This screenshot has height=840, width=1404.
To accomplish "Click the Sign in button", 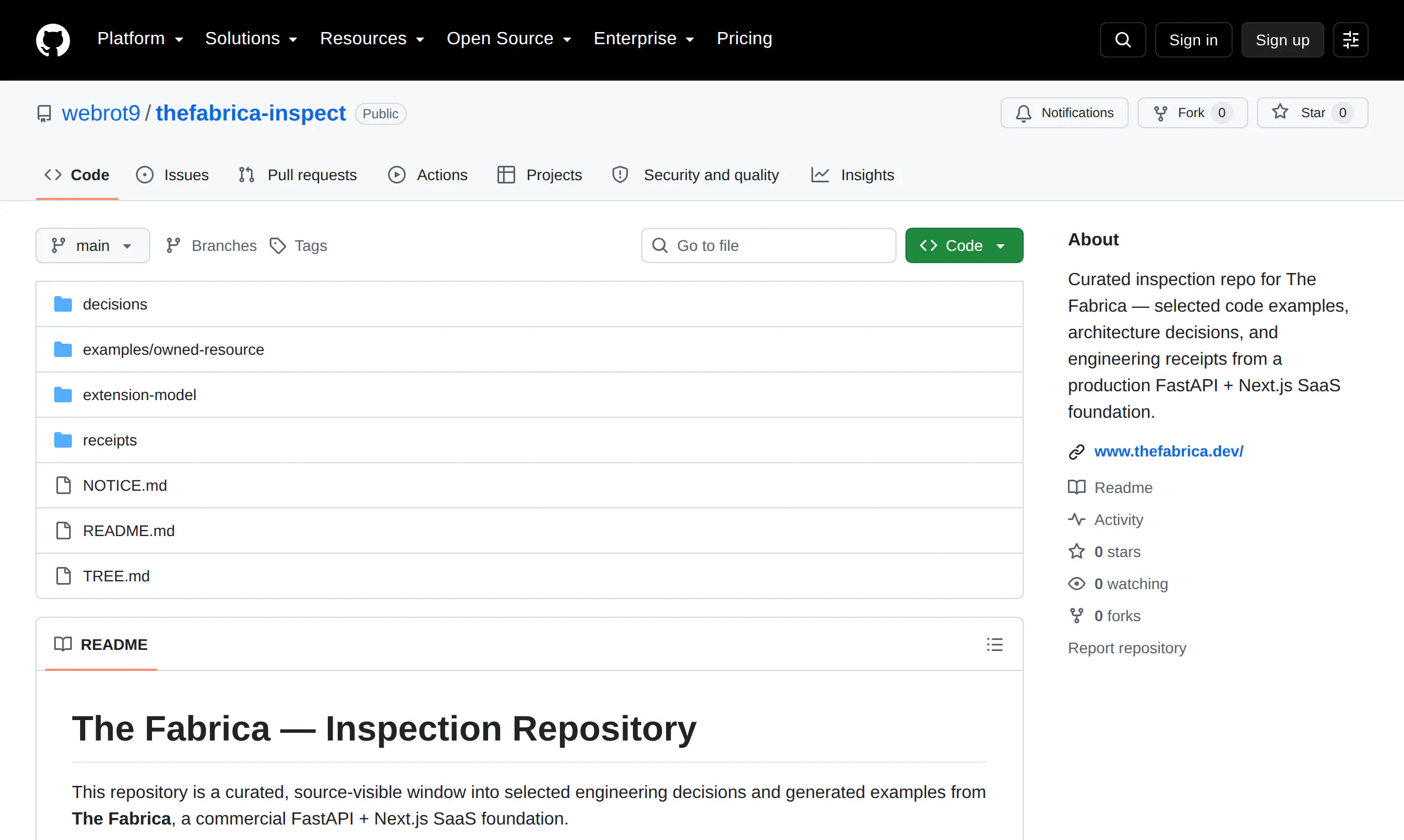I will click(1193, 40).
